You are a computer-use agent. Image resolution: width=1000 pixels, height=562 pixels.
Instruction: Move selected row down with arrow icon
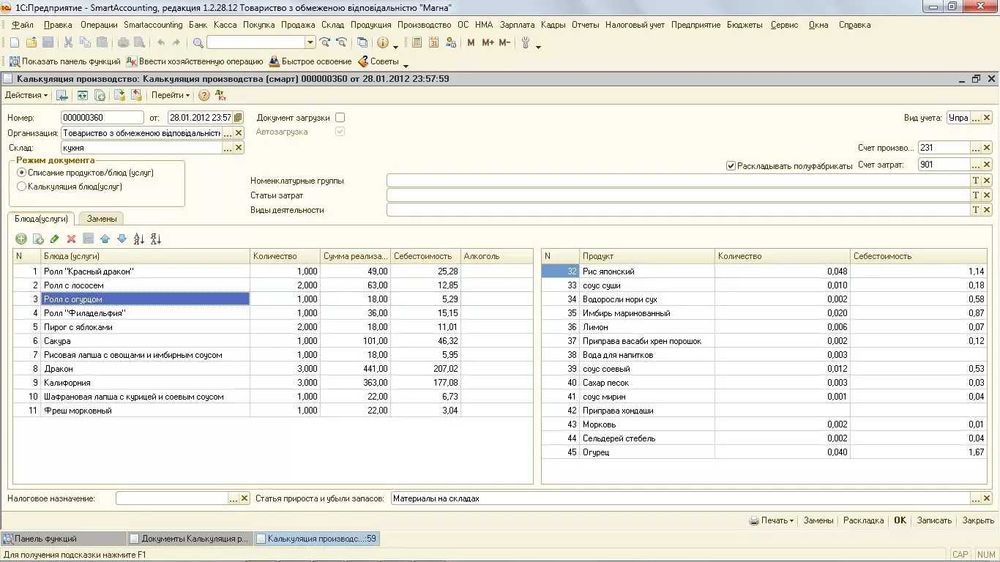[121, 239]
